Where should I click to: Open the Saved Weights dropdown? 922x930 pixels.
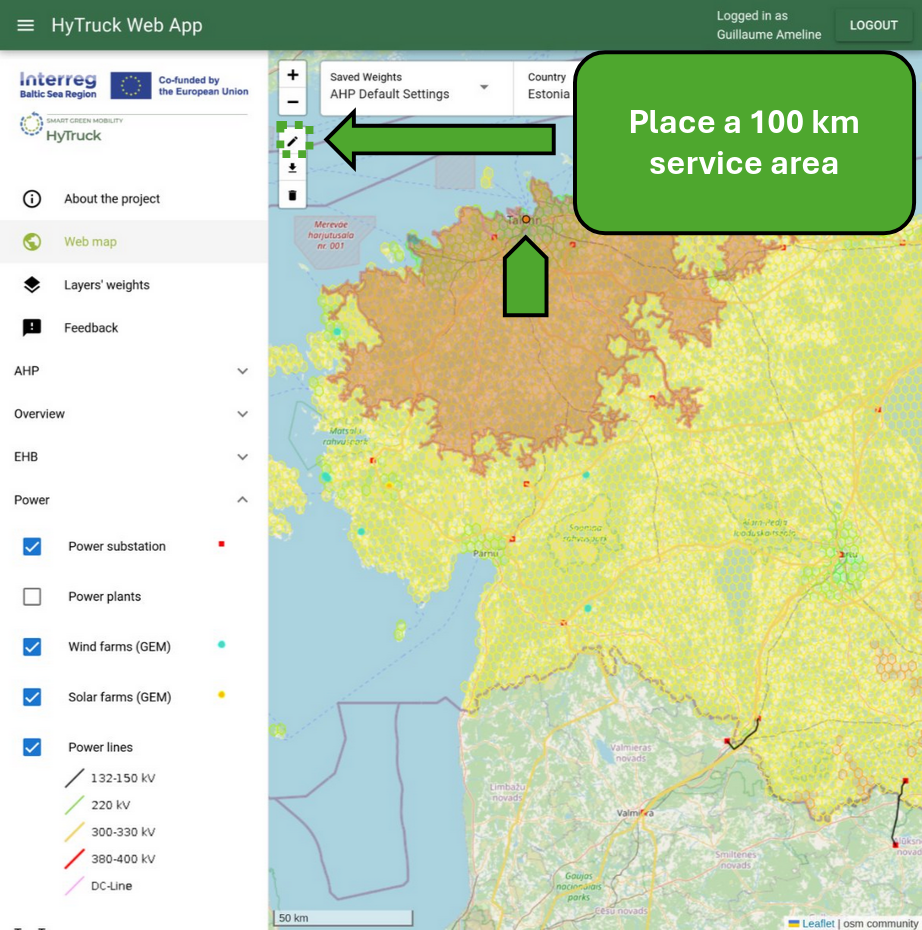(x=416, y=88)
